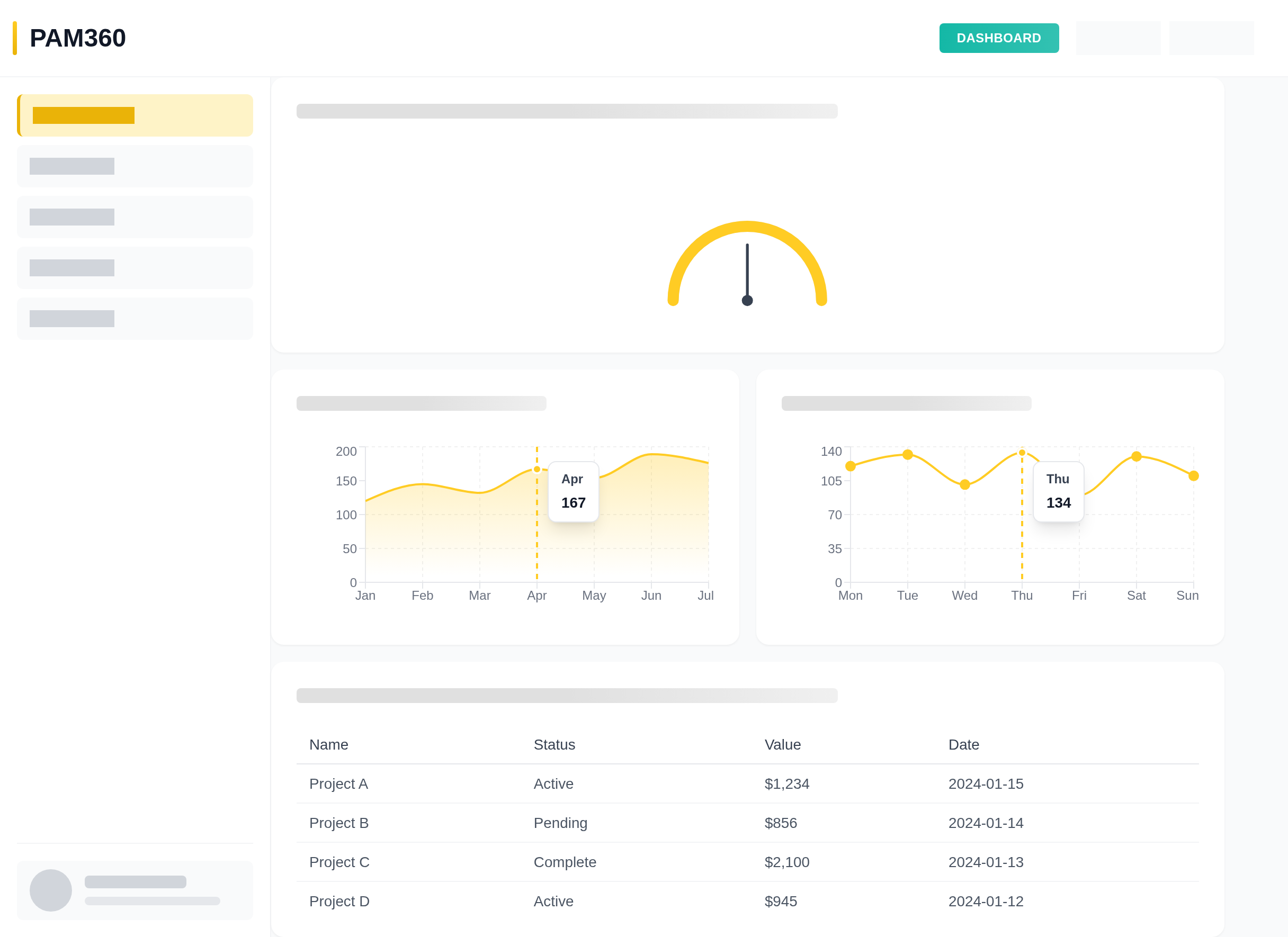Click the Apr 167 tooltip box

(573, 491)
